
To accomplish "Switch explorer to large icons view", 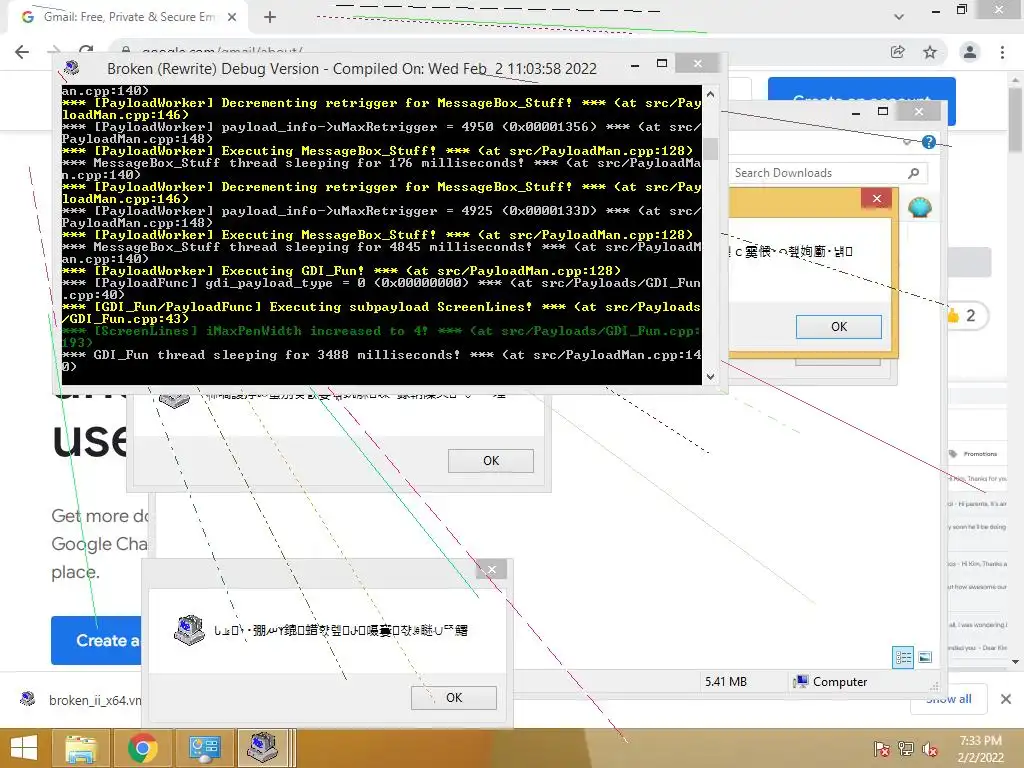I will point(925,657).
